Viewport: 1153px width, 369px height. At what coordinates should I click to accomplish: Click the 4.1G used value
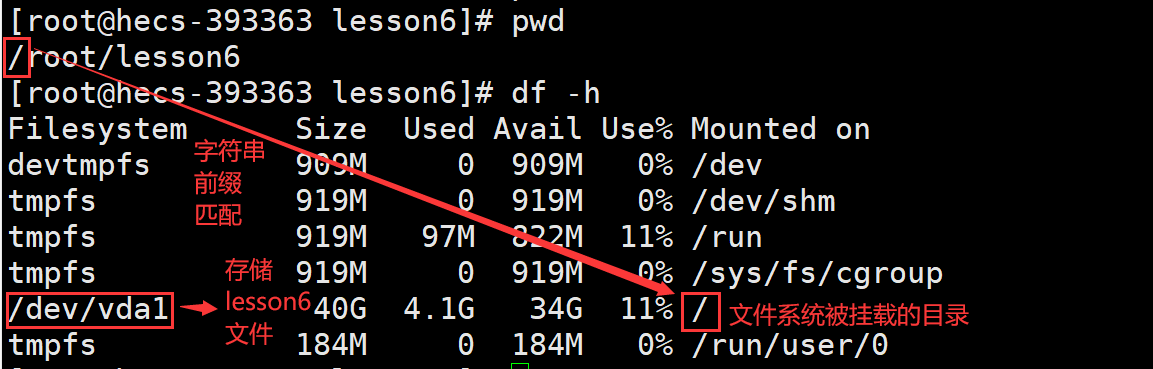(439, 310)
